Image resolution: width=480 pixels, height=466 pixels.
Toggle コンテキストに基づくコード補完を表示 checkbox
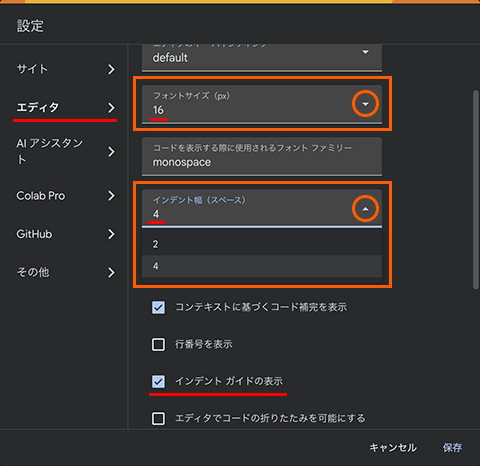pyautogui.click(x=158, y=307)
